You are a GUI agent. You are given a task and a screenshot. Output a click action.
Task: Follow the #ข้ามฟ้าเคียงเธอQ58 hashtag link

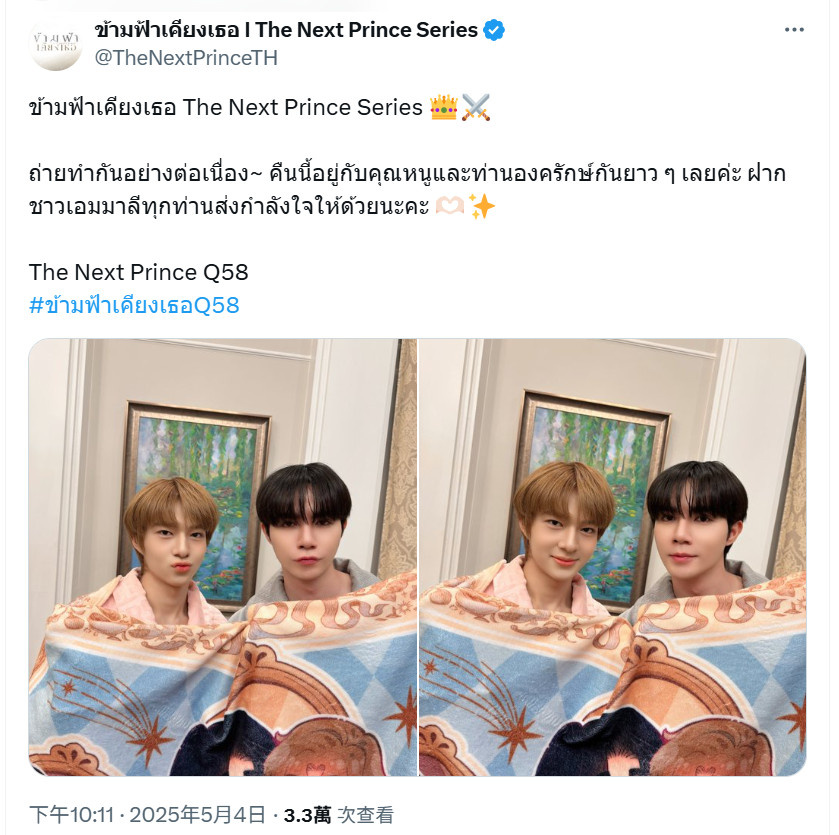point(134,305)
